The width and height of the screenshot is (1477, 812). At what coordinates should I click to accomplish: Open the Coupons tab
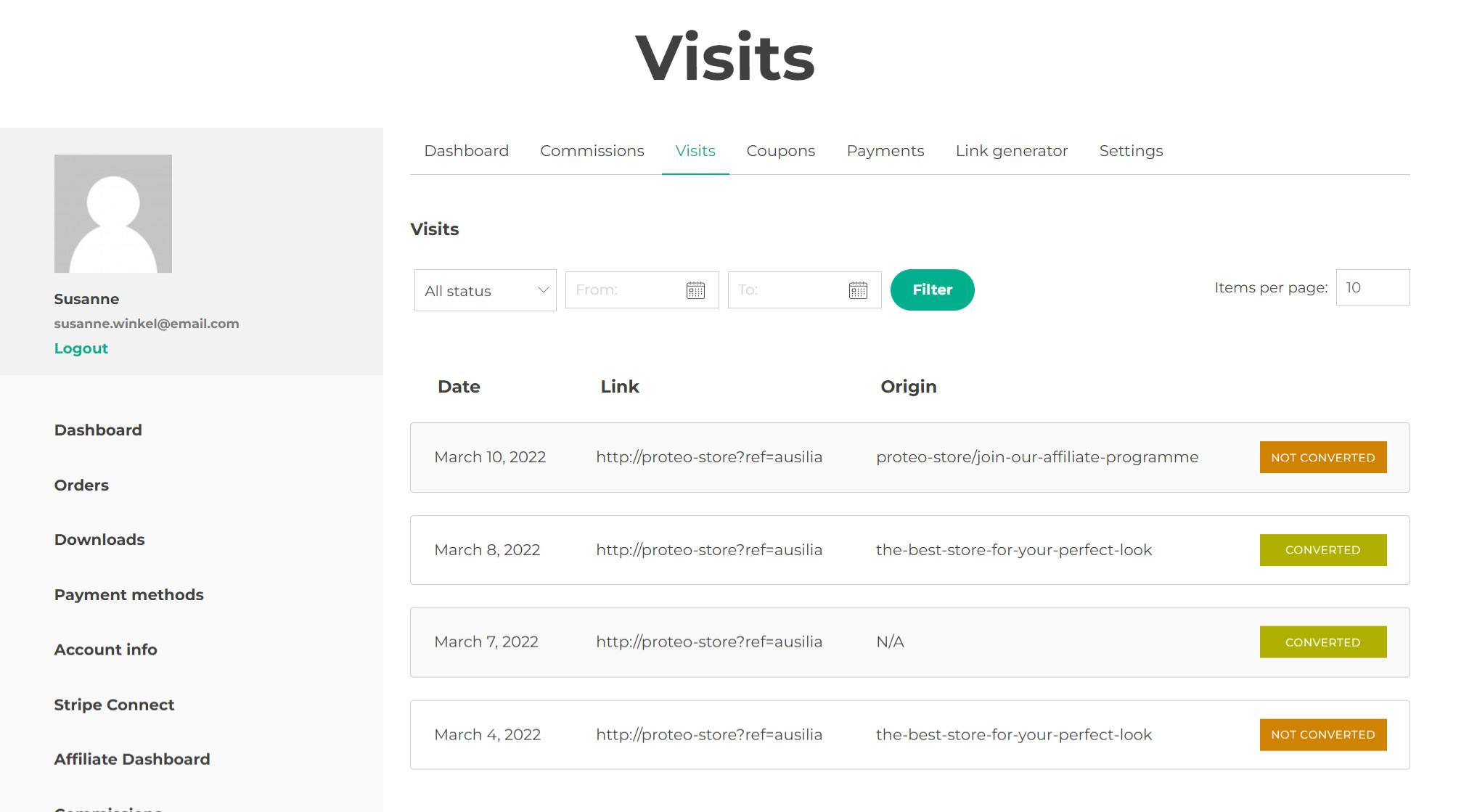(x=781, y=151)
